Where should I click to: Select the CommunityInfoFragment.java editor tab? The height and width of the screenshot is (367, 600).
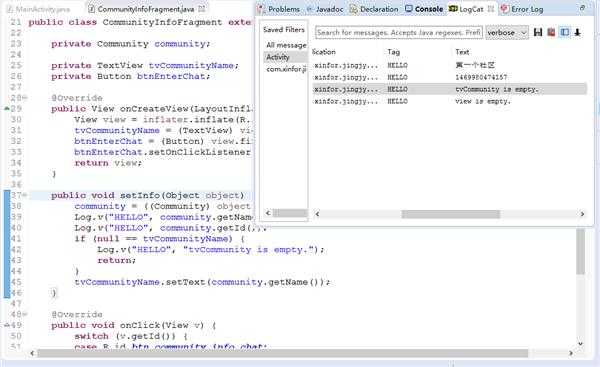point(145,9)
